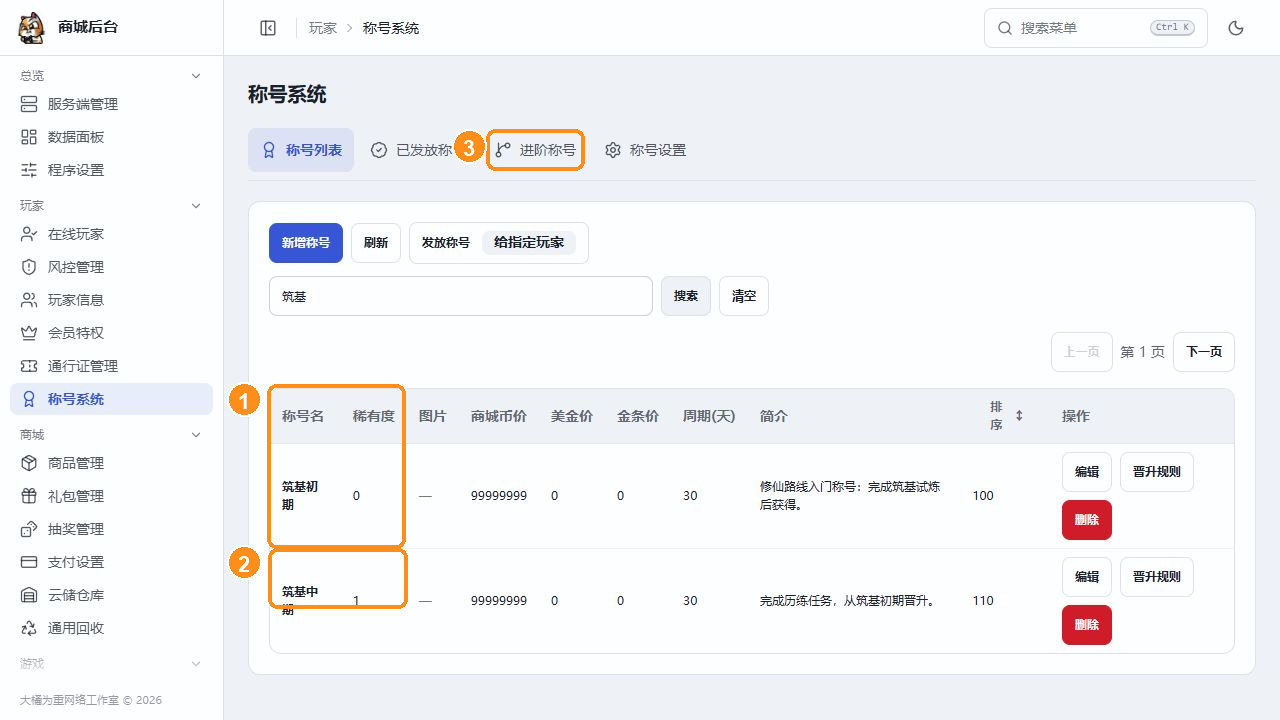Edit the 筑基初期 title row
The image size is (1280, 720).
(1087, 472)
